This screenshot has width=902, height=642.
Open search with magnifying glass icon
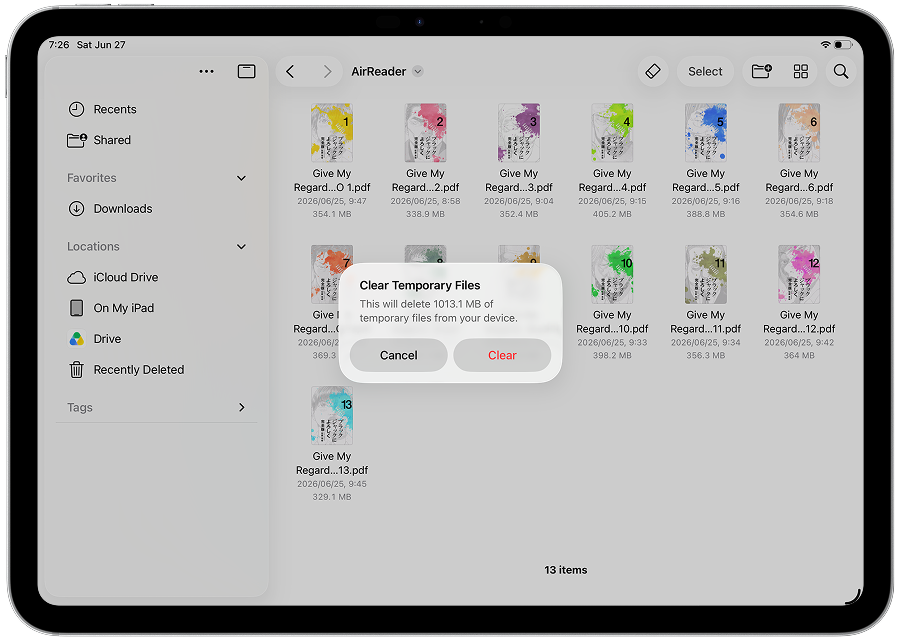coord(841,71)
